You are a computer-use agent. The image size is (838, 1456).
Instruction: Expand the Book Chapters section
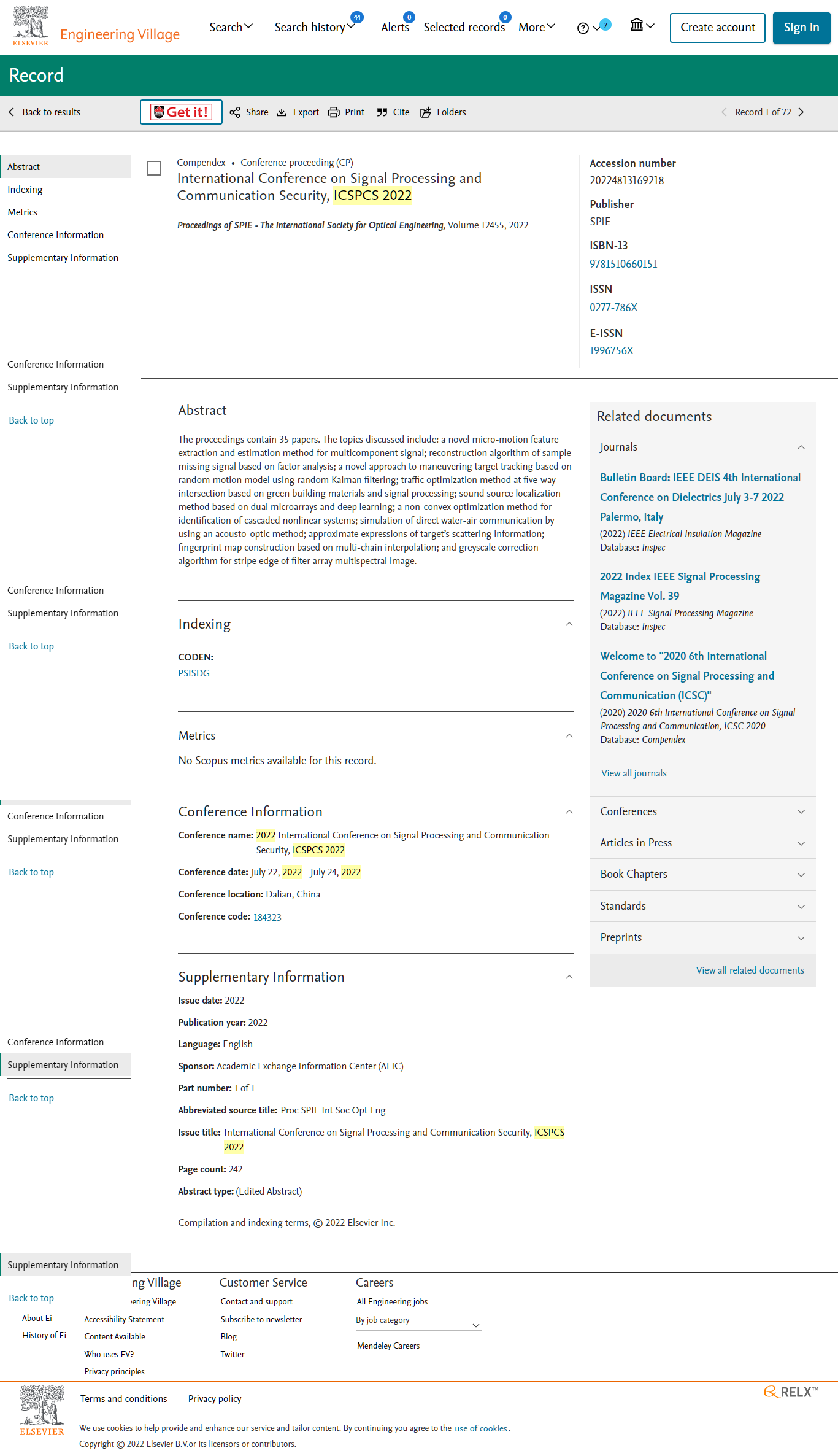tap(702, 874)
